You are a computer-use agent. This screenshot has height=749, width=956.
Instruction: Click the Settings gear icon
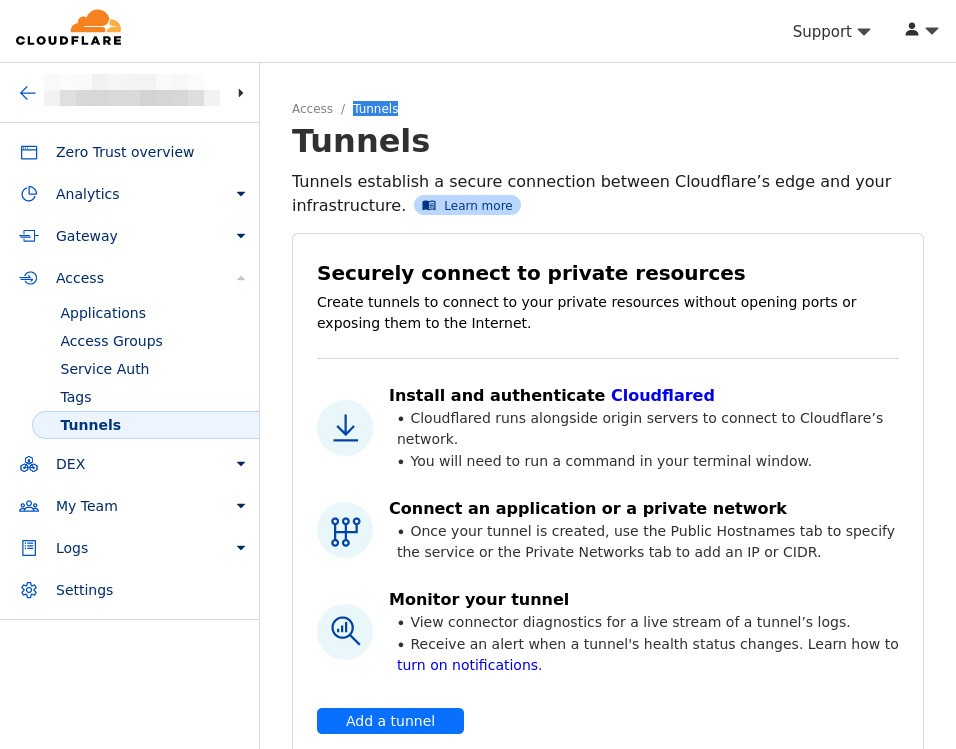29,590
